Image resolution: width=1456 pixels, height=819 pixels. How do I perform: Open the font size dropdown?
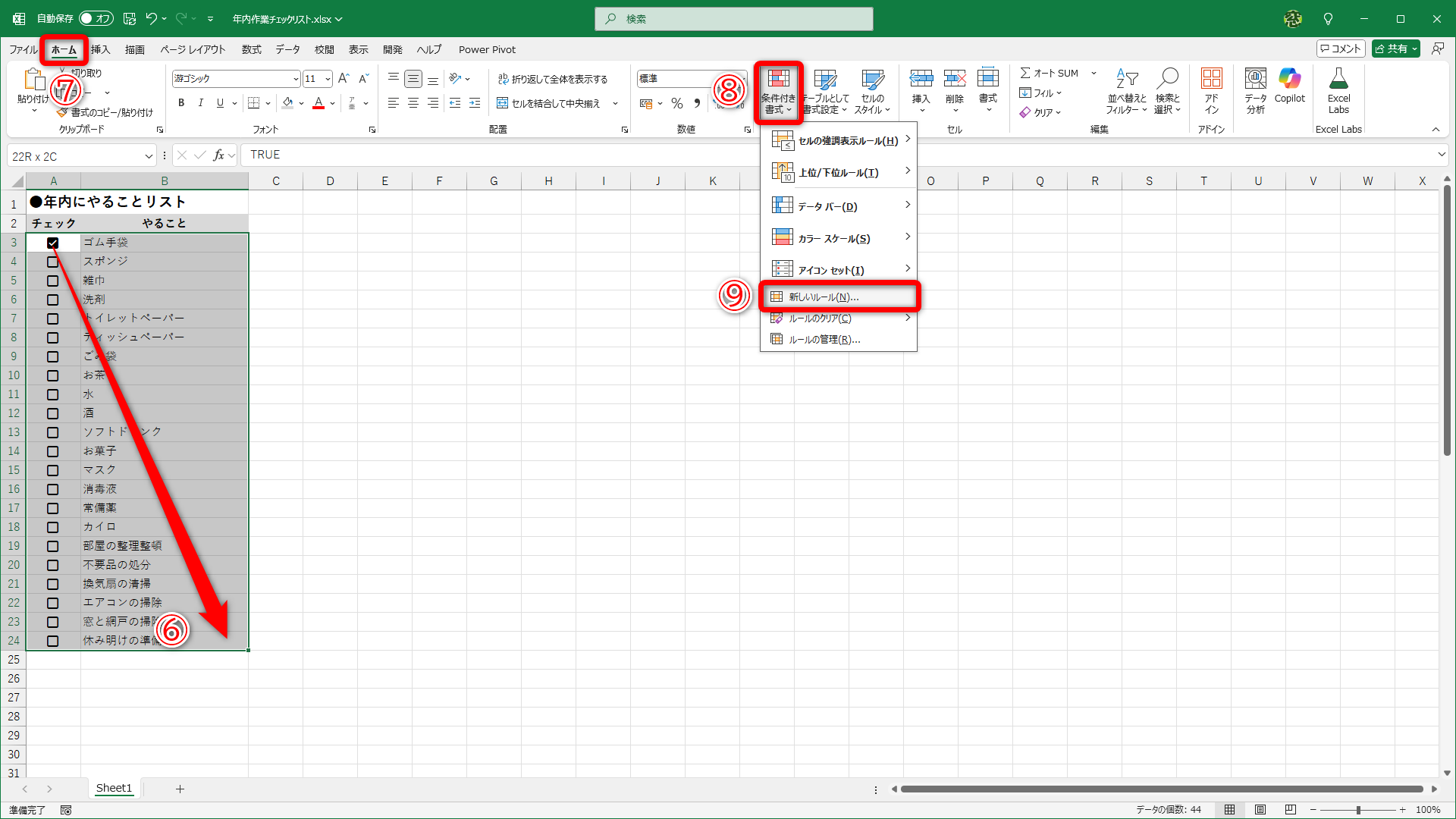click(328, 79)
